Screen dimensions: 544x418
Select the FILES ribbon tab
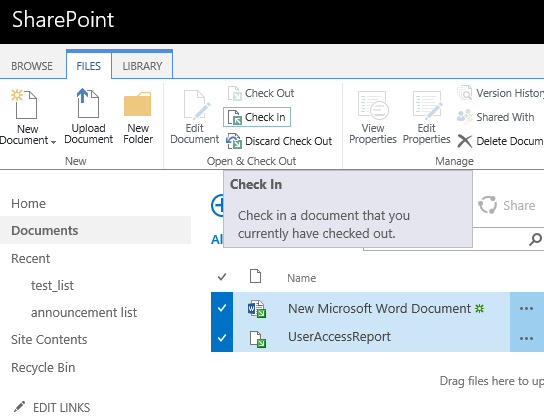(x=88, y=66)
